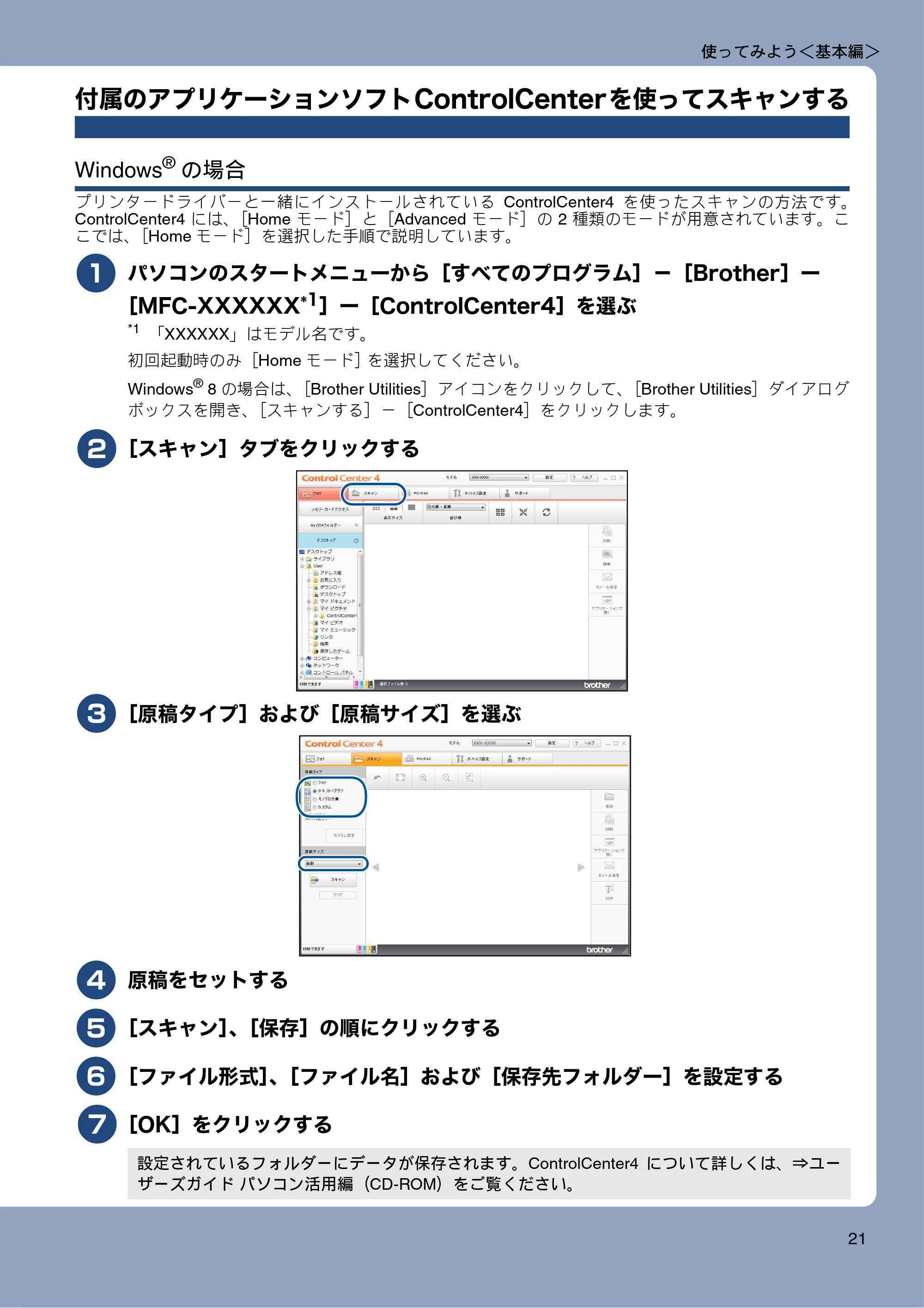Open the モデル dropdown in the photo window
924x1308 pixels.
coord(499,477)
